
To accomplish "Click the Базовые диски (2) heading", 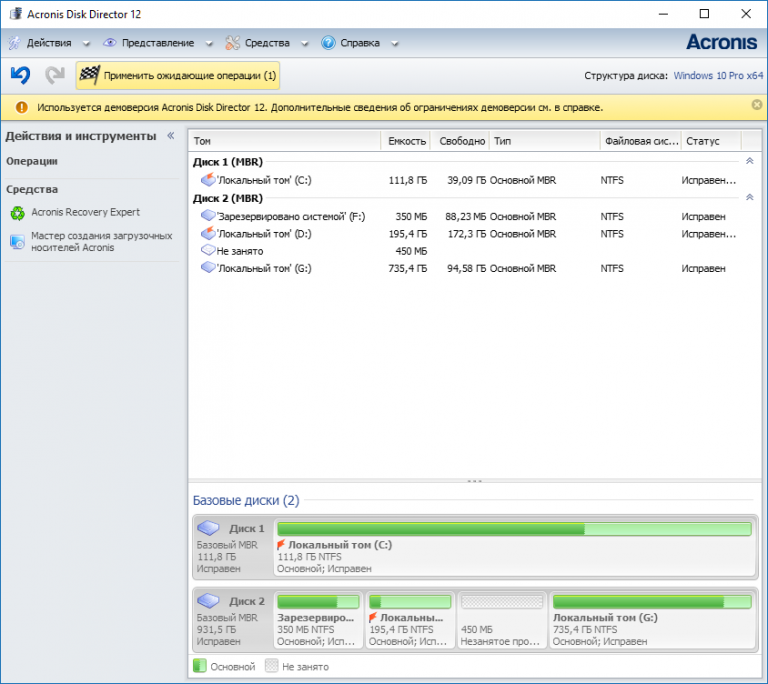I will [246, 500].
